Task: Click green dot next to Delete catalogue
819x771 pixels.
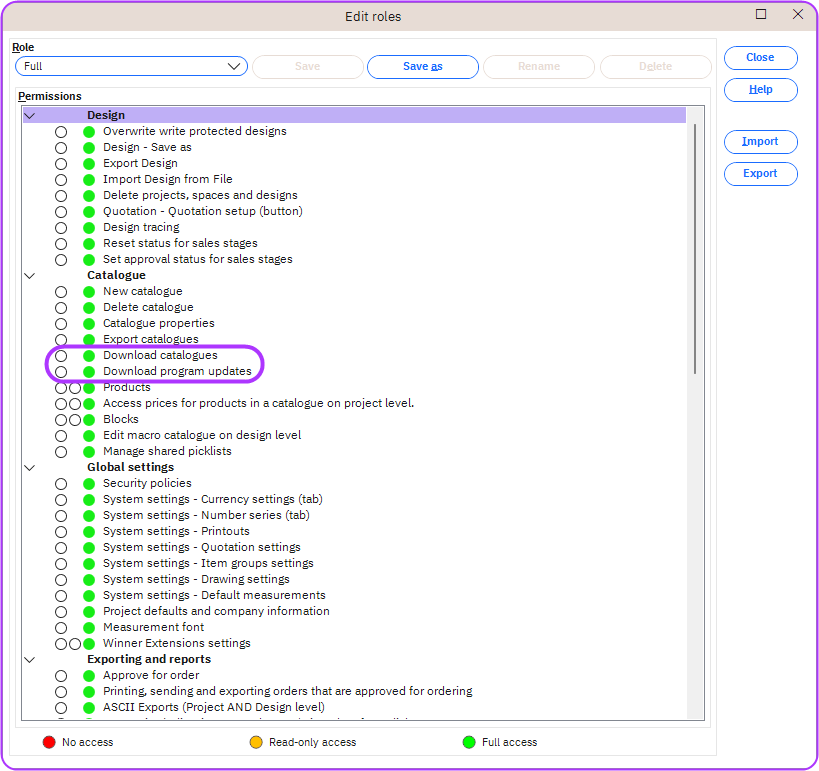Action: point(89,307)
